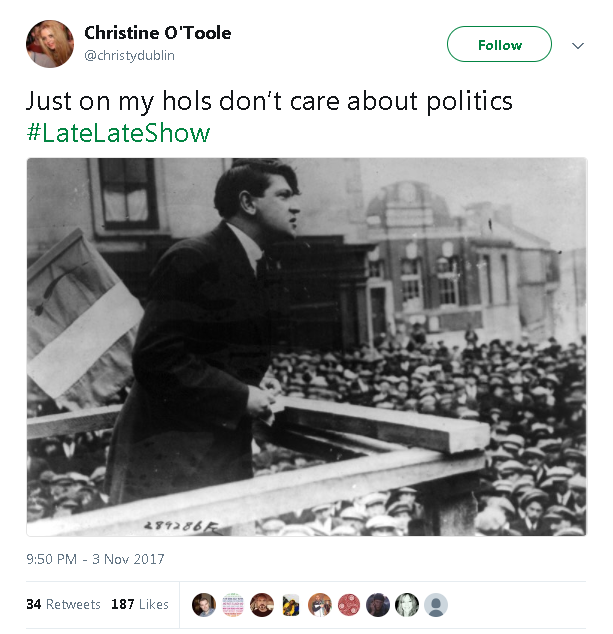Screen dimensions: 613x634
Task: Click the first liker avatar after Likes
Action: (203, 605)
